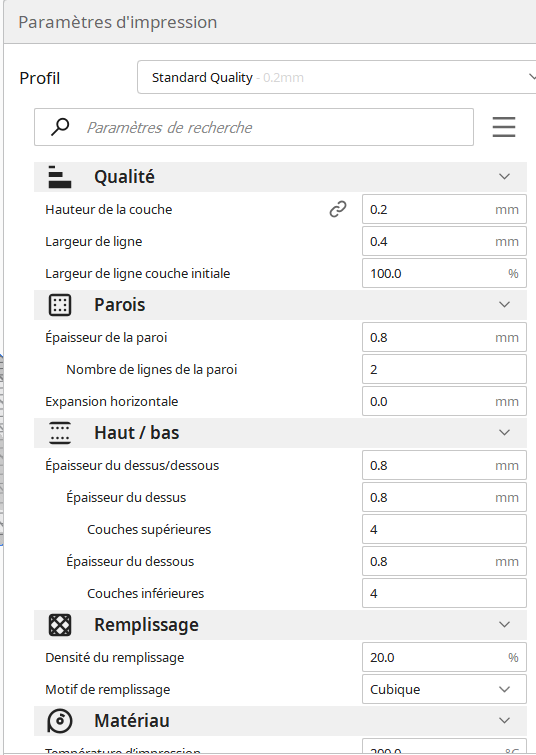This screenshot has width=536, height=755.
Task: Click the Couches inférieures label
Action: [145, 593]
